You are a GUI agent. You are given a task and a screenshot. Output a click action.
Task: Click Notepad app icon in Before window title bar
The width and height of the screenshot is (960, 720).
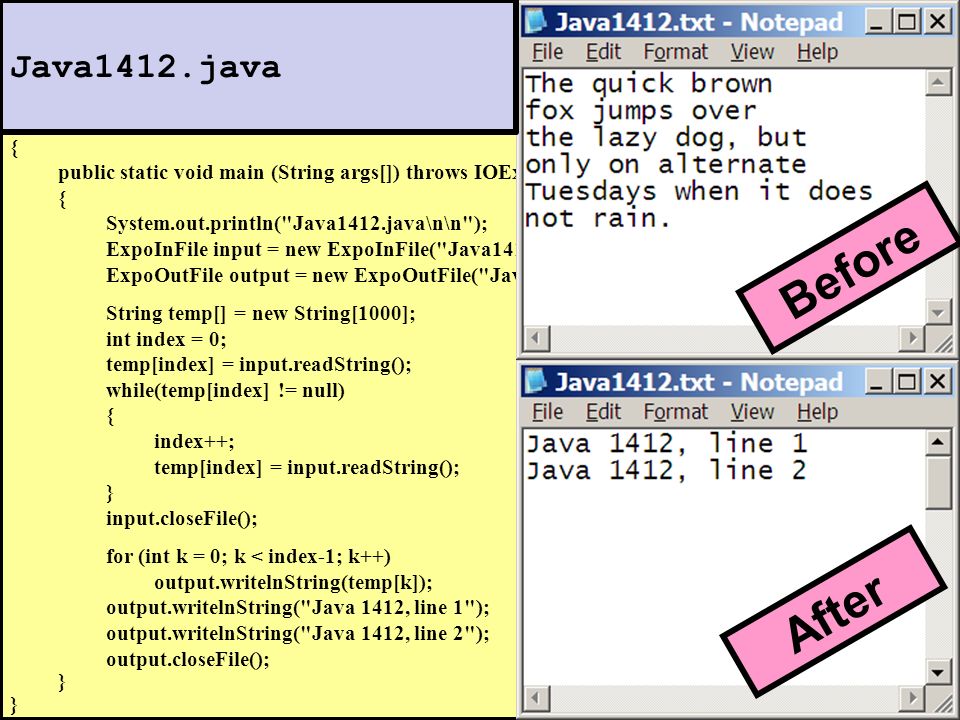(536, 21)
